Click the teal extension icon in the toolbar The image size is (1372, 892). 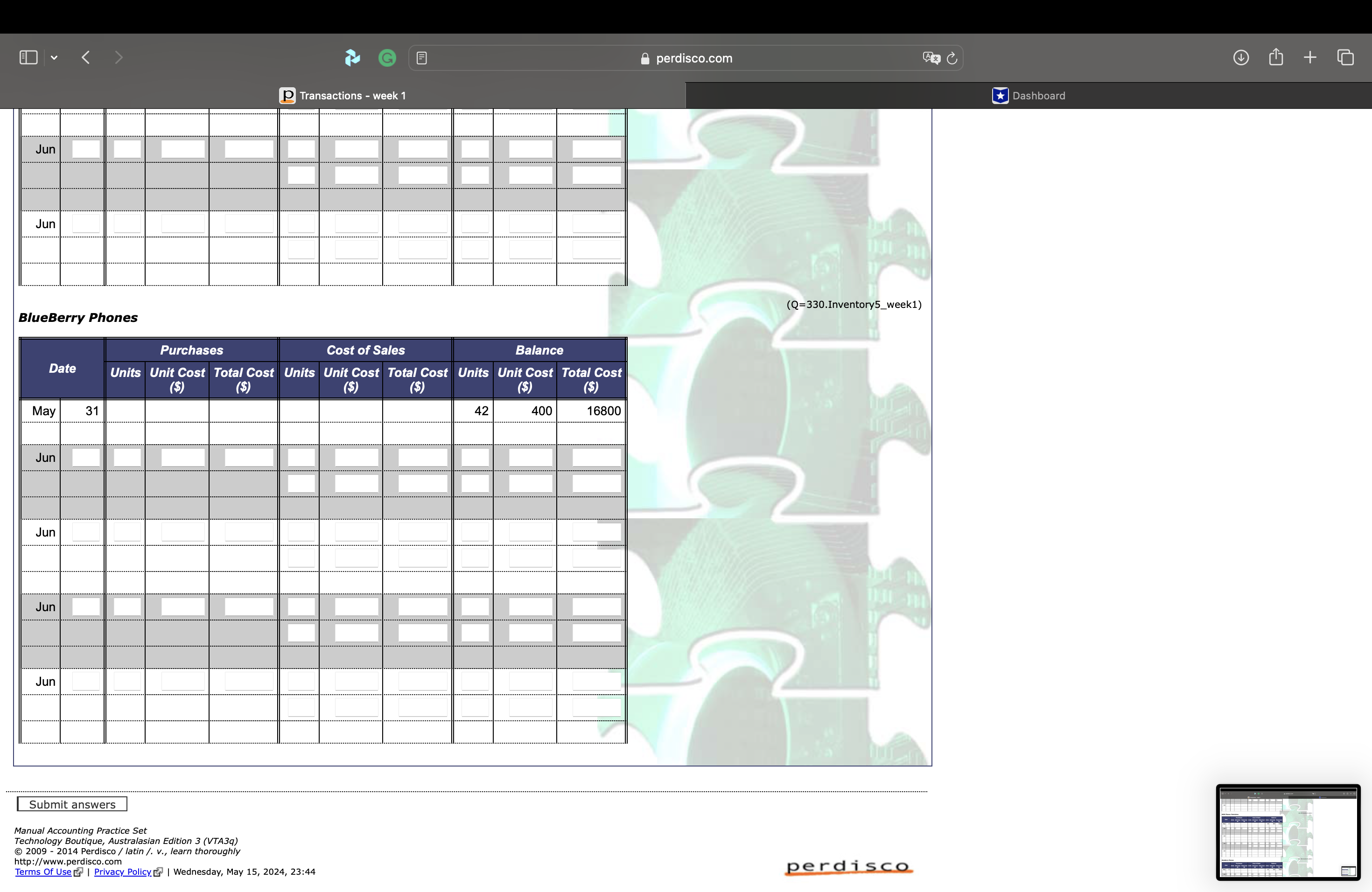click(x=352, y=57)
